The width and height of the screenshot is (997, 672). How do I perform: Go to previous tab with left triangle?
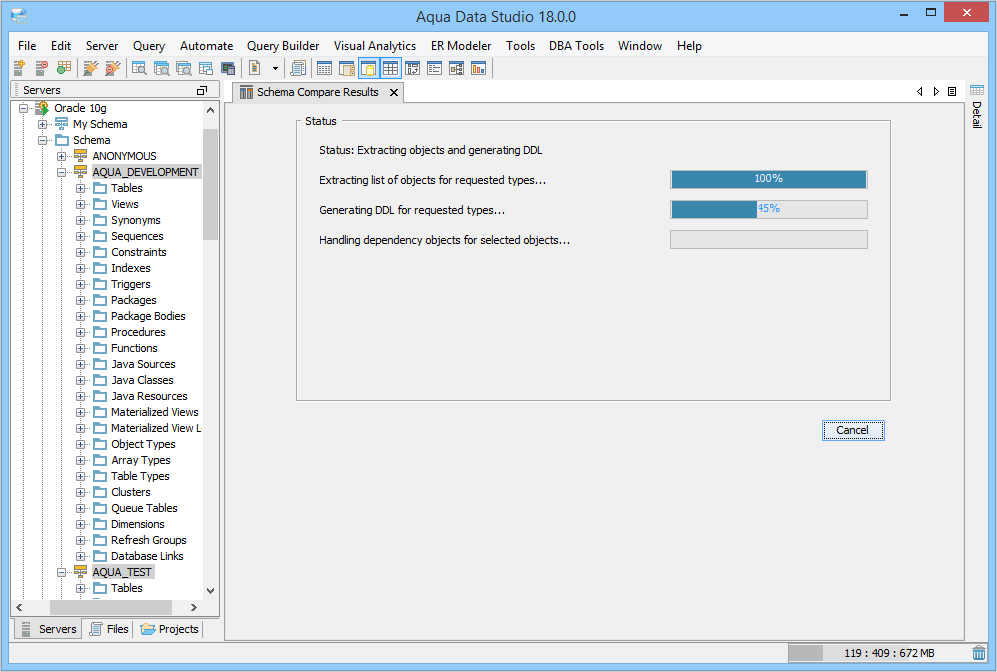(x=919, y=92)
